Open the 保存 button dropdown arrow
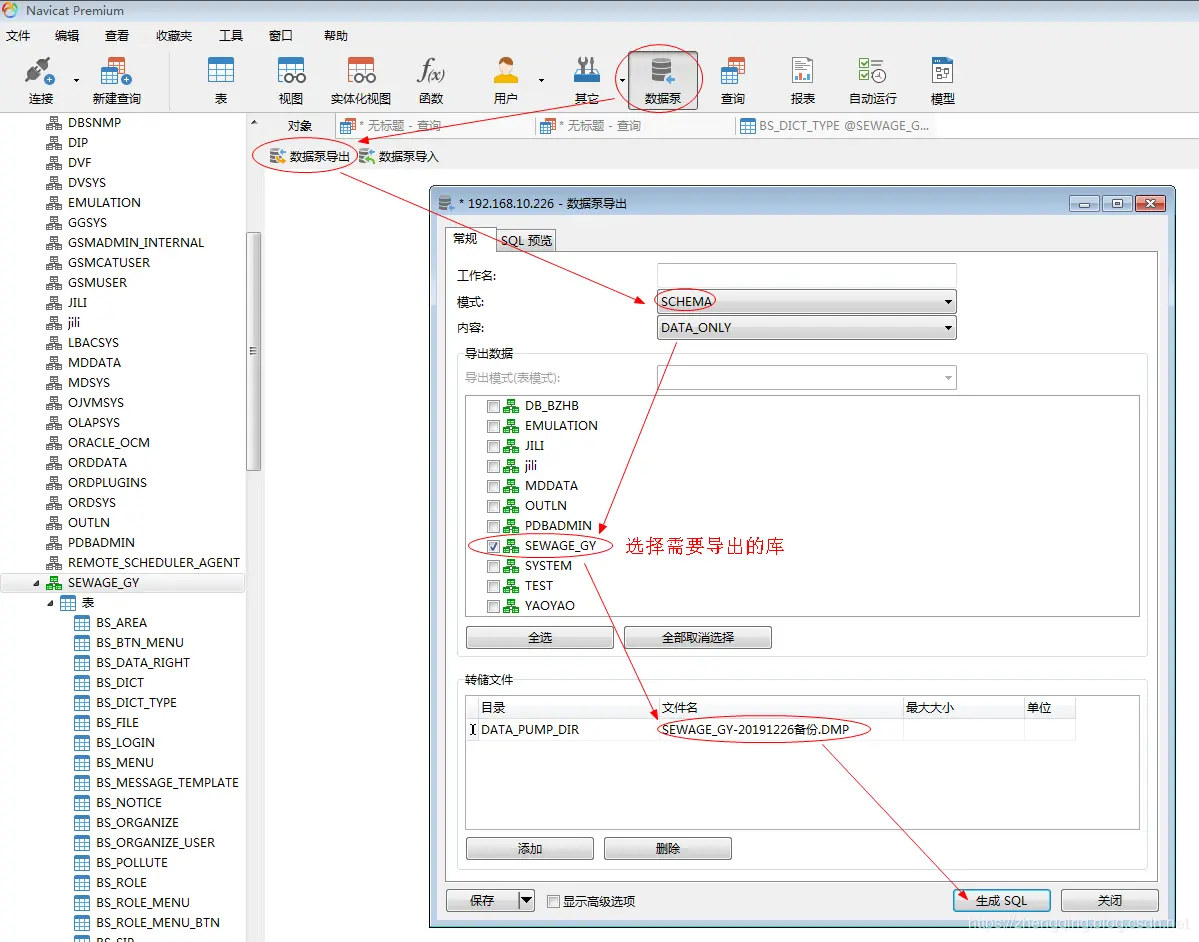This screenshot has height=942, width=1199. coord(526,900)
